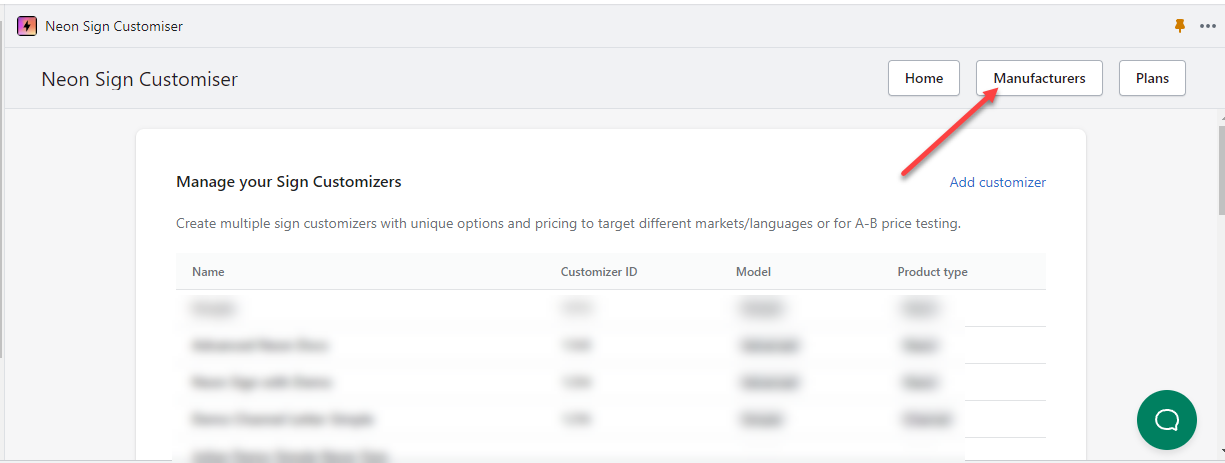Go to the Home page
Viewport: 1225px width, 463px height.
pyautogui.click(x=923, y=78)
